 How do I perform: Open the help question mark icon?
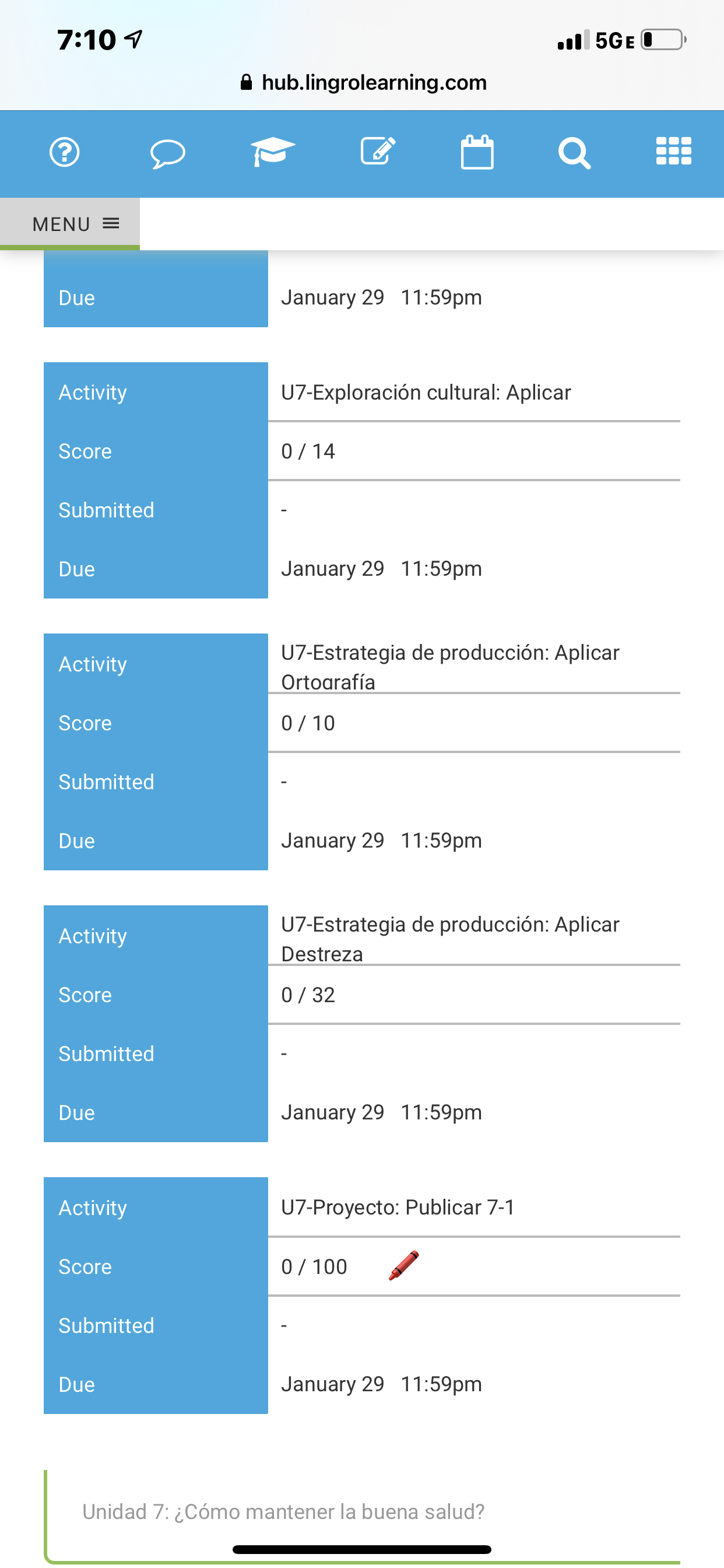(65, 152)
